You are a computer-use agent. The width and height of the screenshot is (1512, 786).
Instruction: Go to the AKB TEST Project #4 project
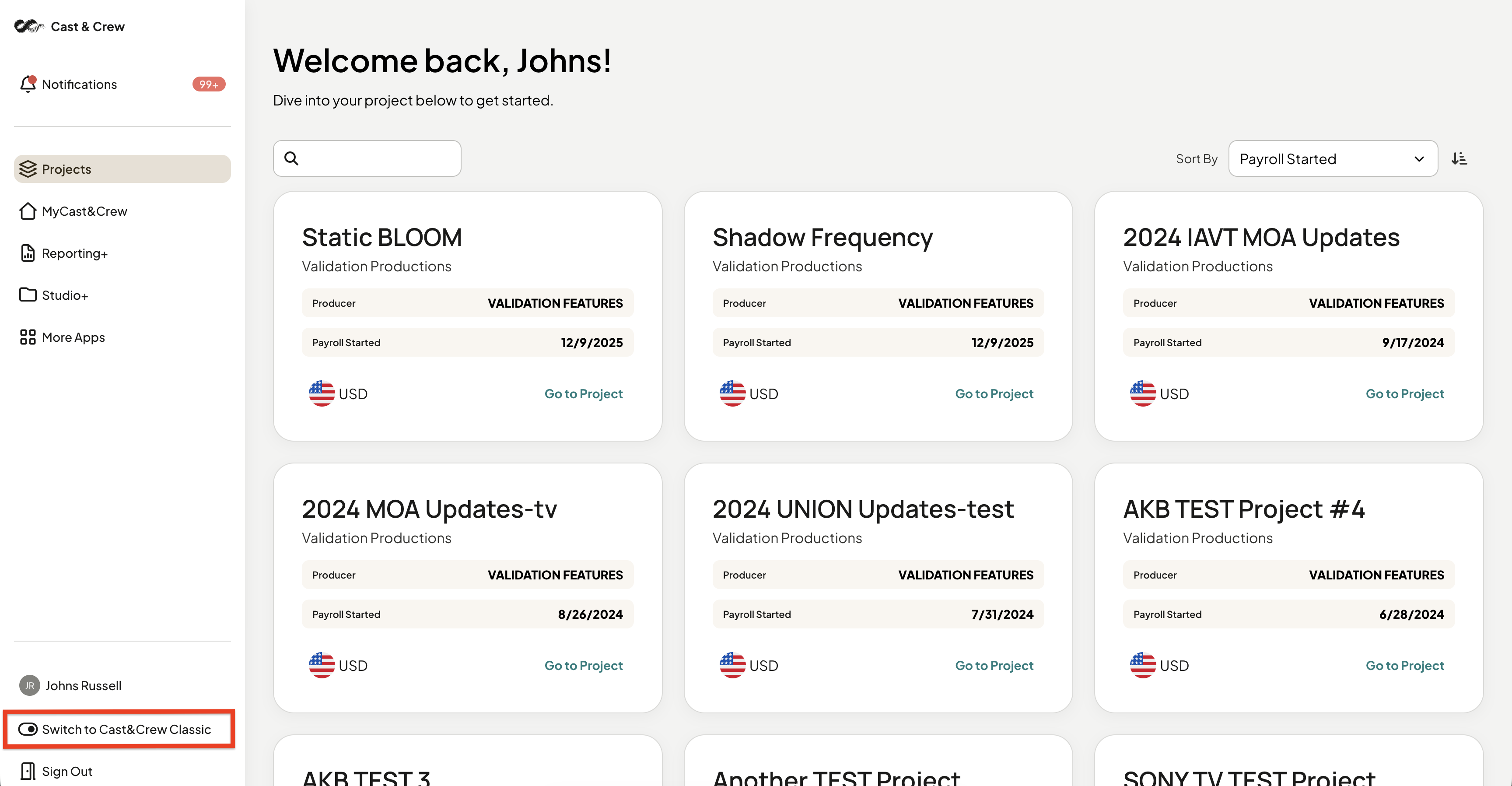(1404, 665)
